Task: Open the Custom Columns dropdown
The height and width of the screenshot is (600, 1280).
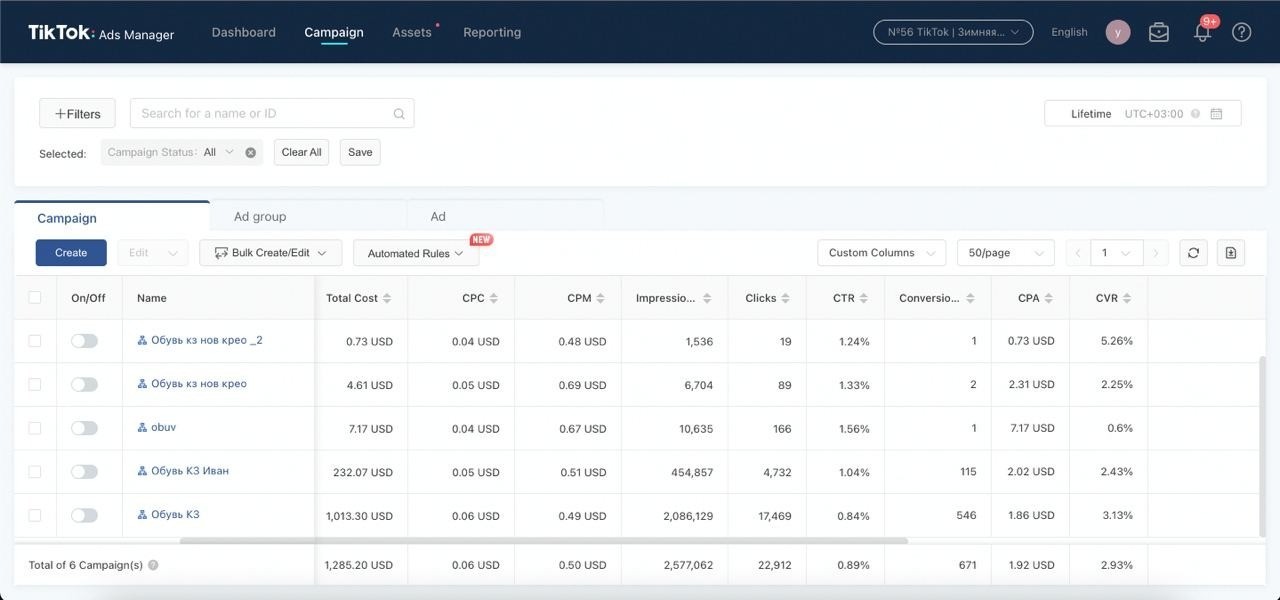Action: (x=881, y=253)
